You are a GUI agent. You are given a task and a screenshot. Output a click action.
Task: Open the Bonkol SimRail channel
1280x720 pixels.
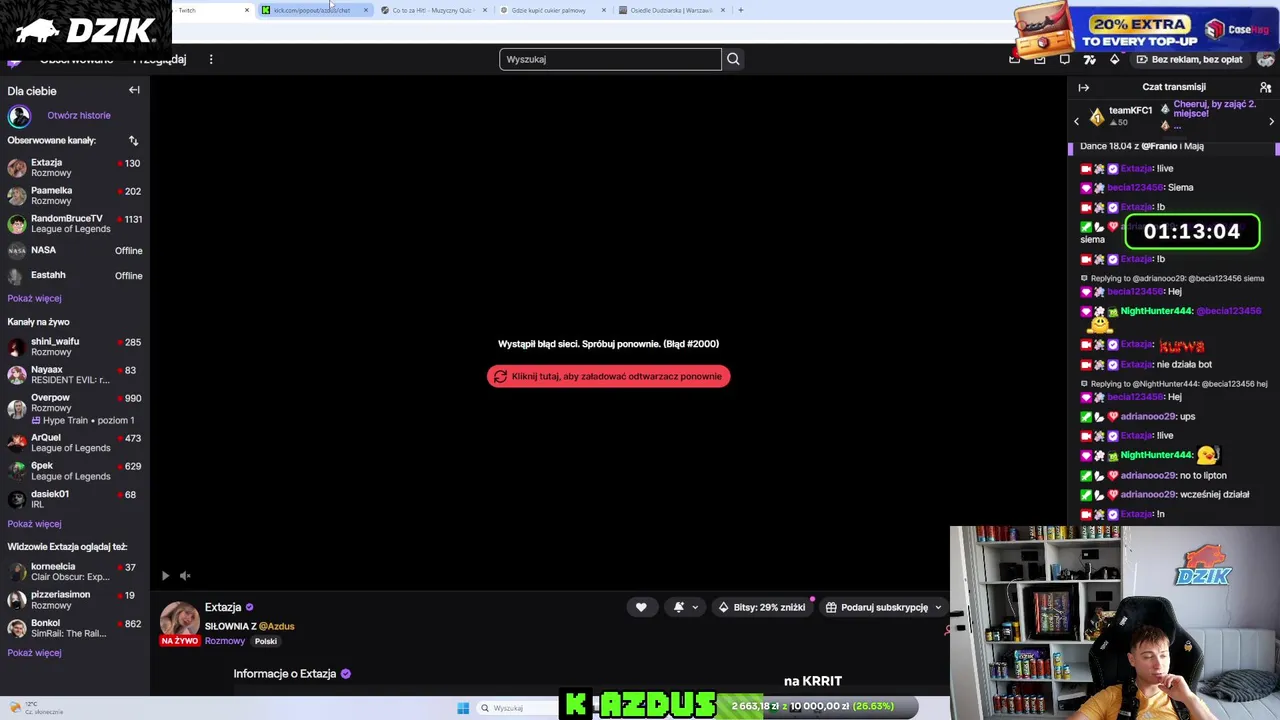[75, 628]
